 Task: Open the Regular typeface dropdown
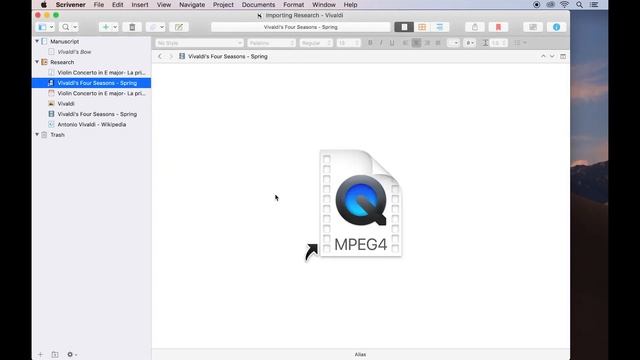tap(316, 43)
